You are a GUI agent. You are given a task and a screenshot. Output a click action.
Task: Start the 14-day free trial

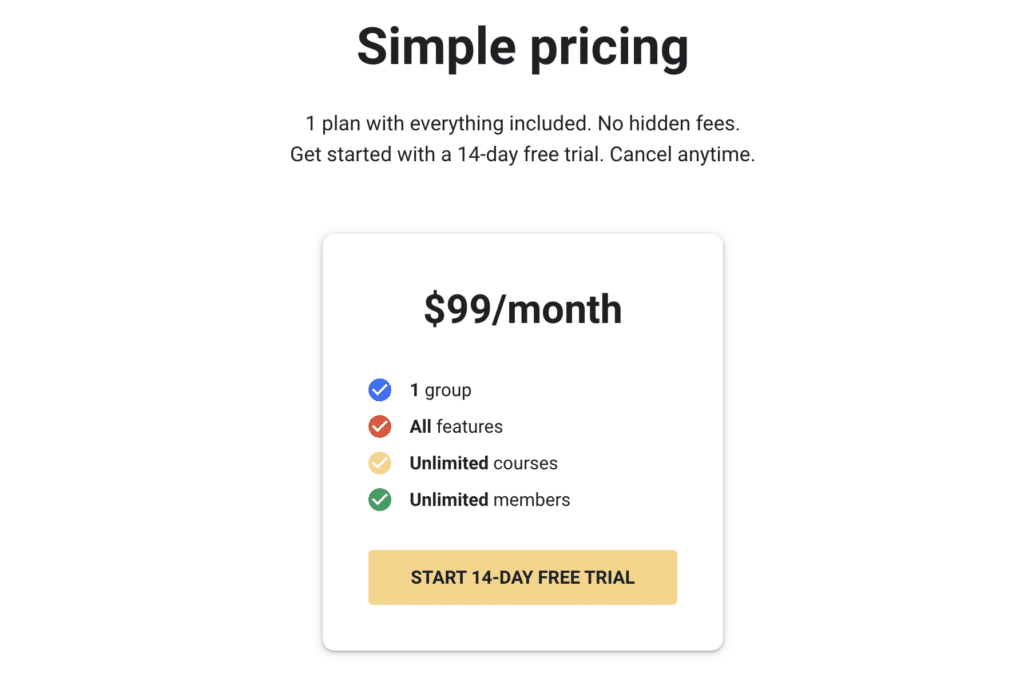coord(522,577)
